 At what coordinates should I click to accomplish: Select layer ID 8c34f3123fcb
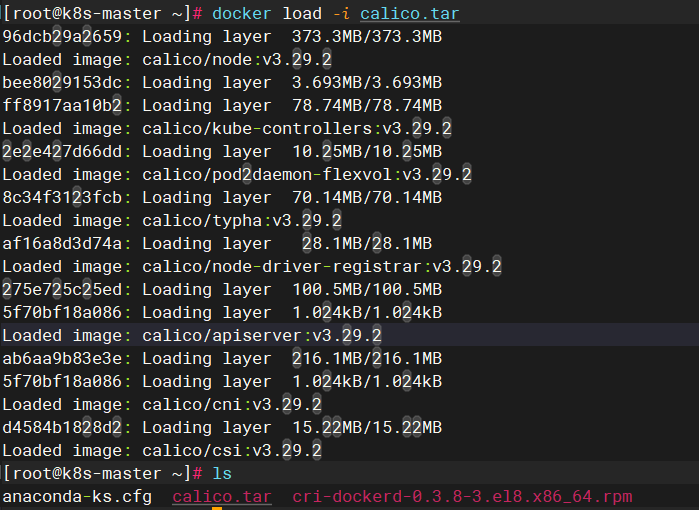click(x=62, y=197)
